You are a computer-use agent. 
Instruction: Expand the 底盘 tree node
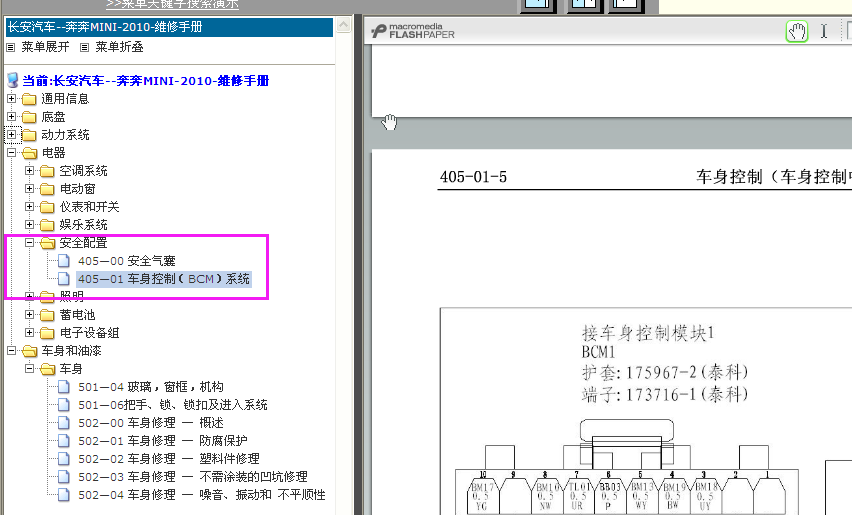click(11, 116)
